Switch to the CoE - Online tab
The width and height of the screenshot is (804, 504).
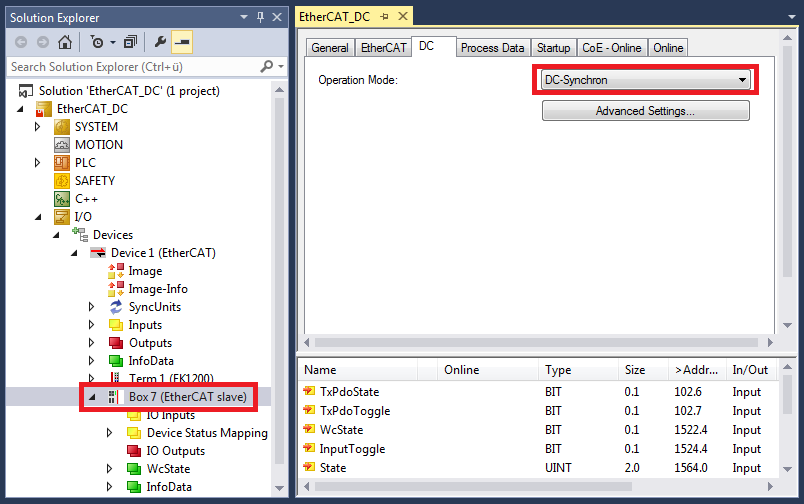tap(612, 48)
